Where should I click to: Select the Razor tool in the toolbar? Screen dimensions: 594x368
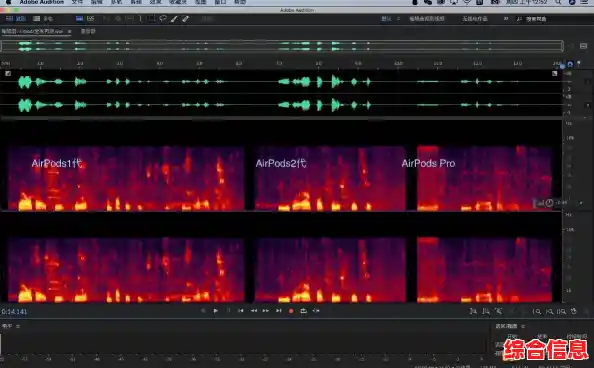(x=118, y=19)
